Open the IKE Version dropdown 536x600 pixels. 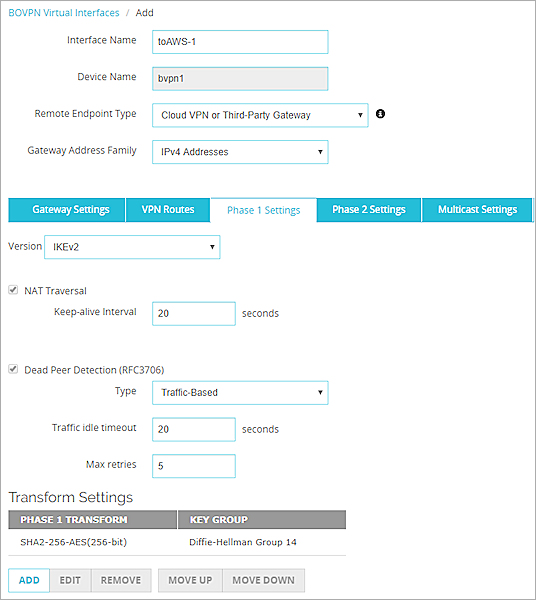click(x=132, y=247)
